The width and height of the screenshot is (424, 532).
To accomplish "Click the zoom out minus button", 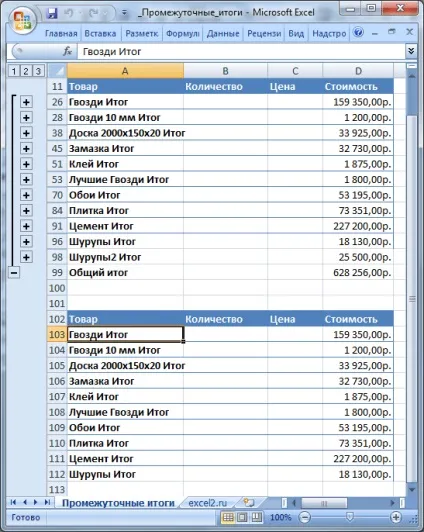I will pyautogui.click(x=305, y=517).
